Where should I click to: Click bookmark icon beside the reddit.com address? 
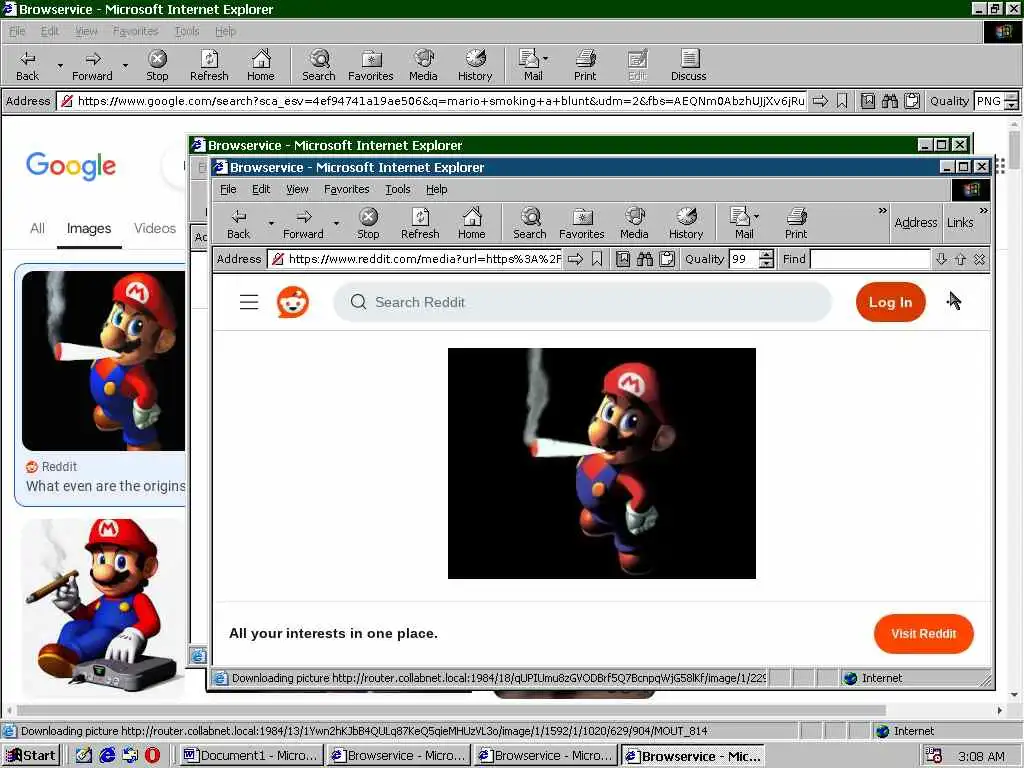point(597,259)
